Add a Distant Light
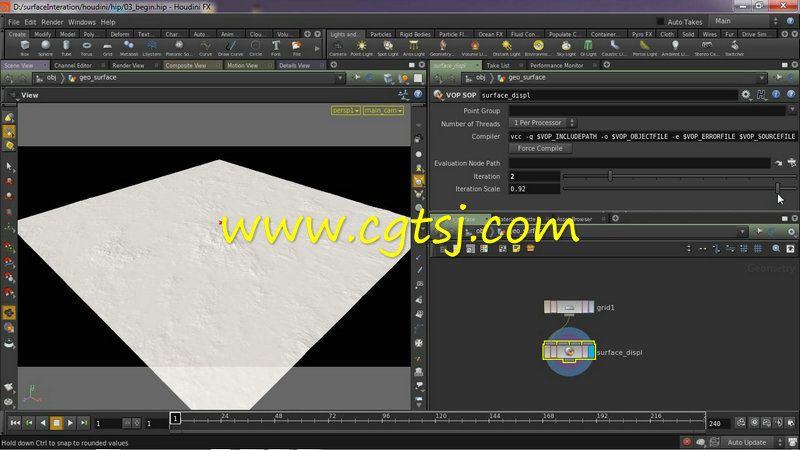Image resolution: width=800 pixels, height=450 pixels. 506,48
